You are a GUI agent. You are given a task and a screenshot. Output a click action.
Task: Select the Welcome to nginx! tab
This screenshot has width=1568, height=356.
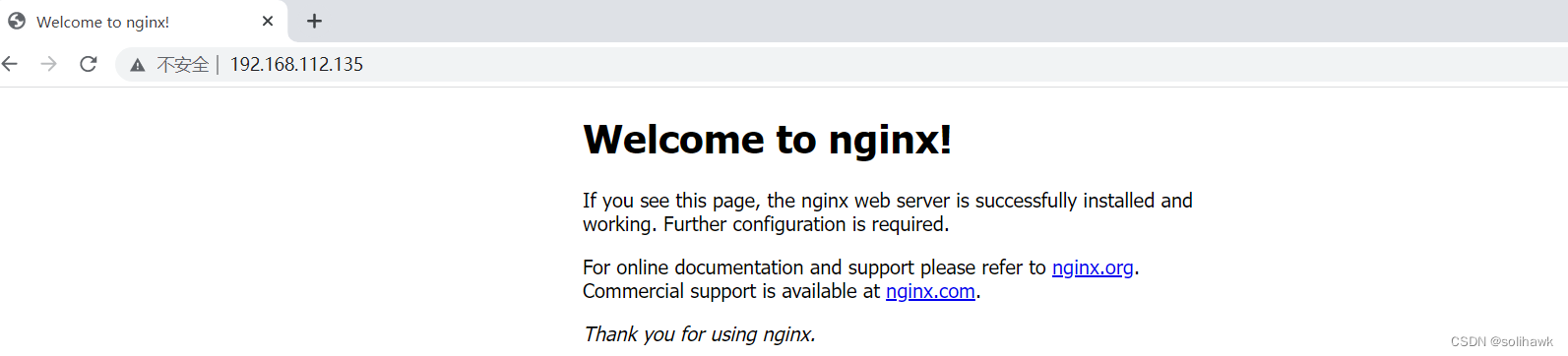[143, 21]
